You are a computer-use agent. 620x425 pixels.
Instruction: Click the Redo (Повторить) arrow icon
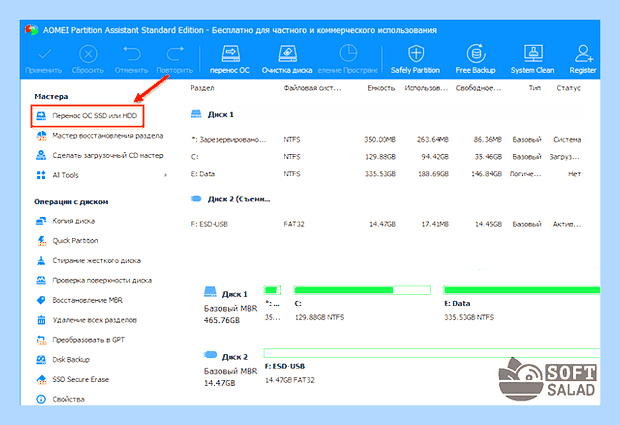(x=175, y=54)
